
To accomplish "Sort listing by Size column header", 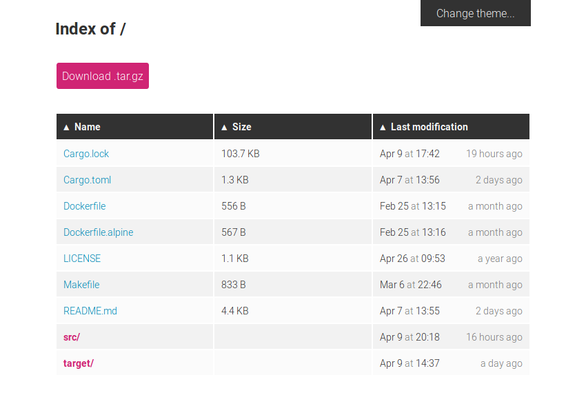I will (241, 127).
